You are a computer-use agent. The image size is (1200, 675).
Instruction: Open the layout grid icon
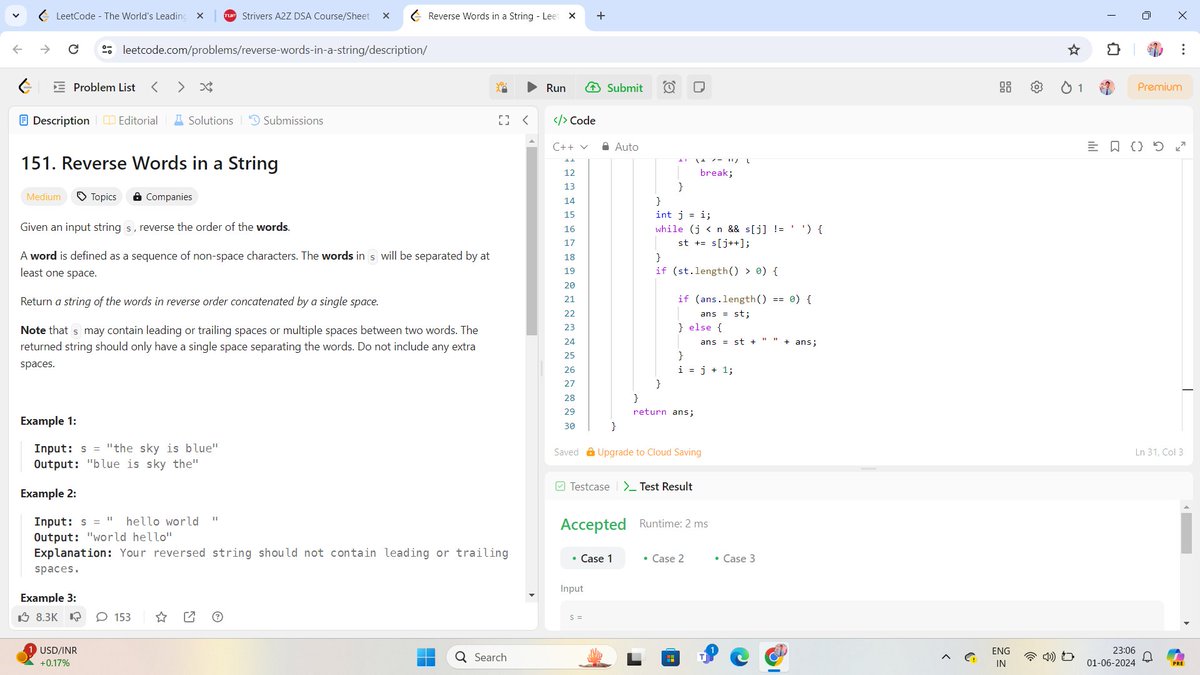(x=1006, y=87)
